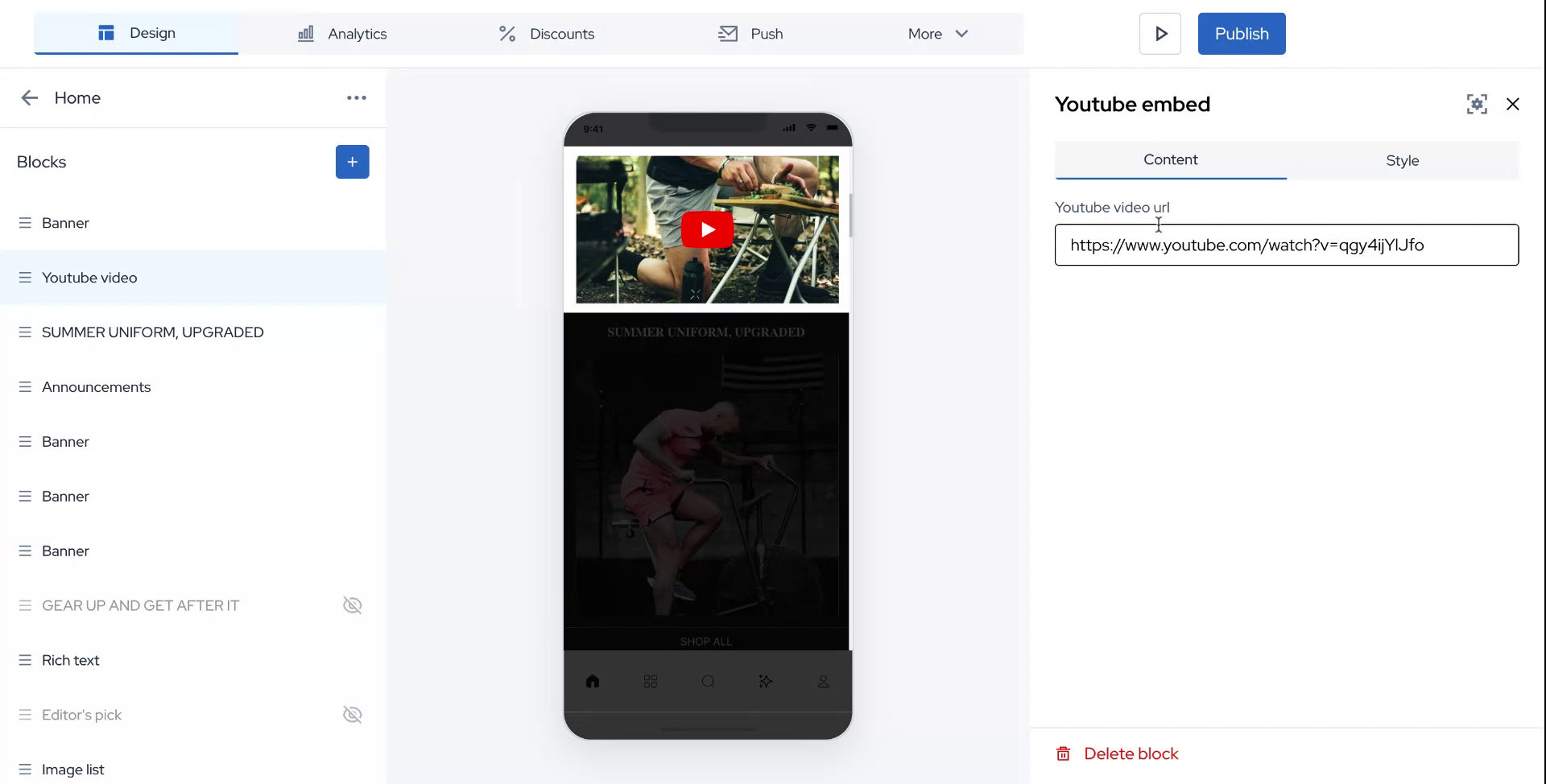Open the More dropdown

pyautogui.click(x=936, y=34)
